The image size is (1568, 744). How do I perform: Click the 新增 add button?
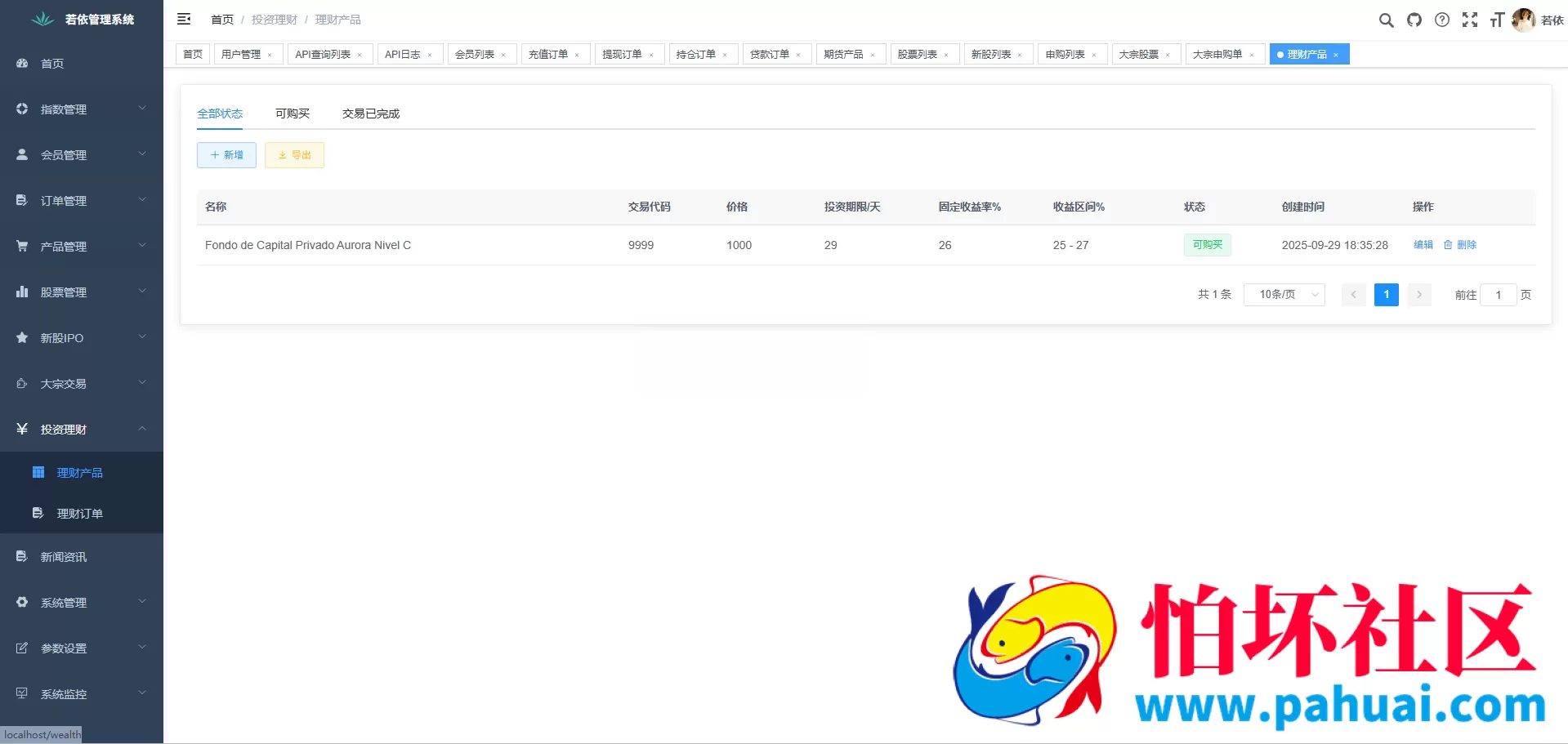click(226, 155)
